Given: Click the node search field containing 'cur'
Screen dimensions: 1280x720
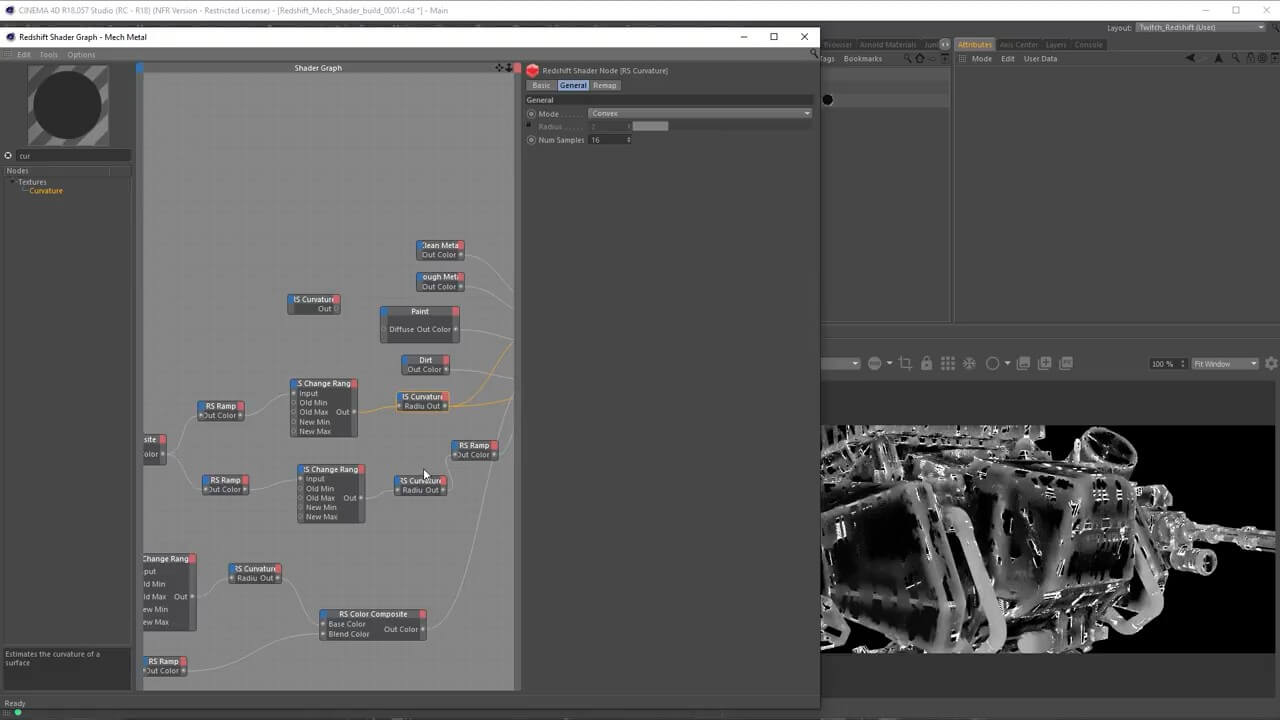Looking at the screenshot, I should pos(72,156).
